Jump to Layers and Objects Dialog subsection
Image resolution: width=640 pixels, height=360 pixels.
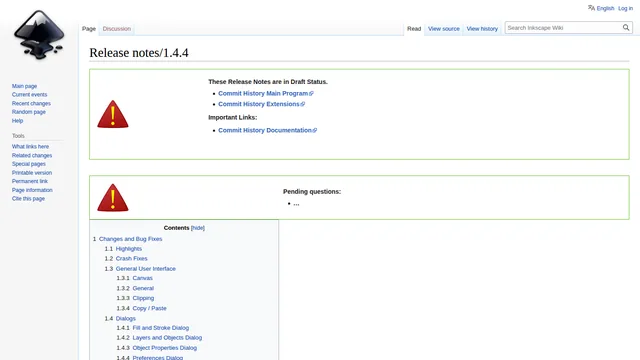pos(167,338)
